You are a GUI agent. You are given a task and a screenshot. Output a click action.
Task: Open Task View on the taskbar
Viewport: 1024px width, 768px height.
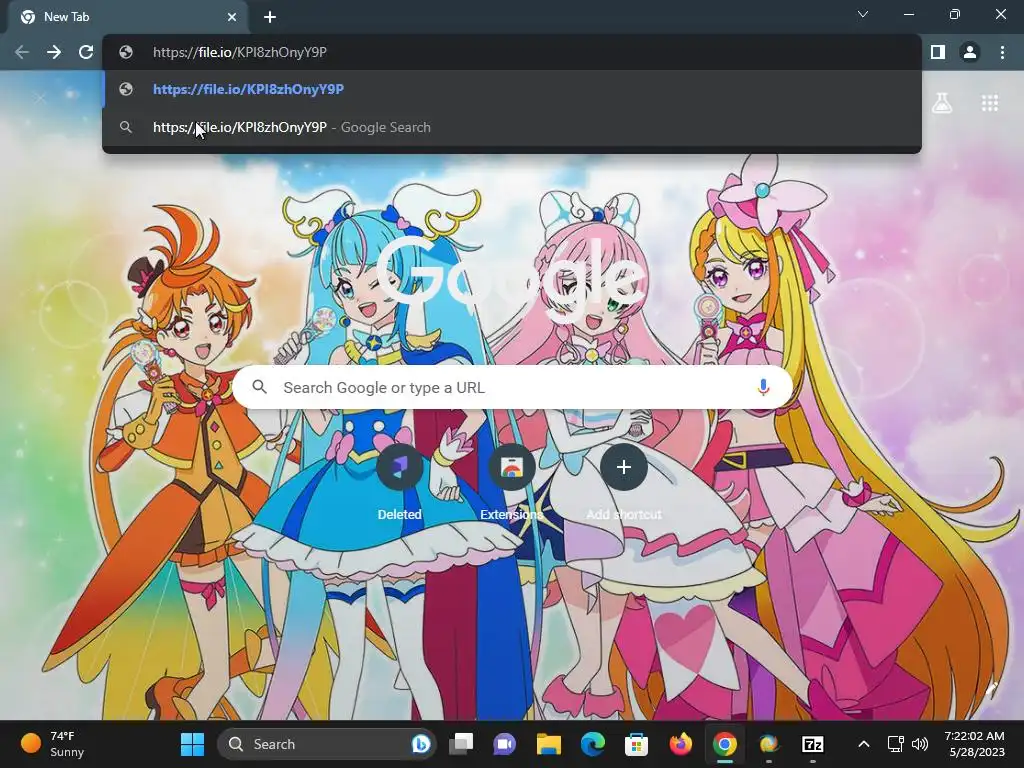point(461,744)
